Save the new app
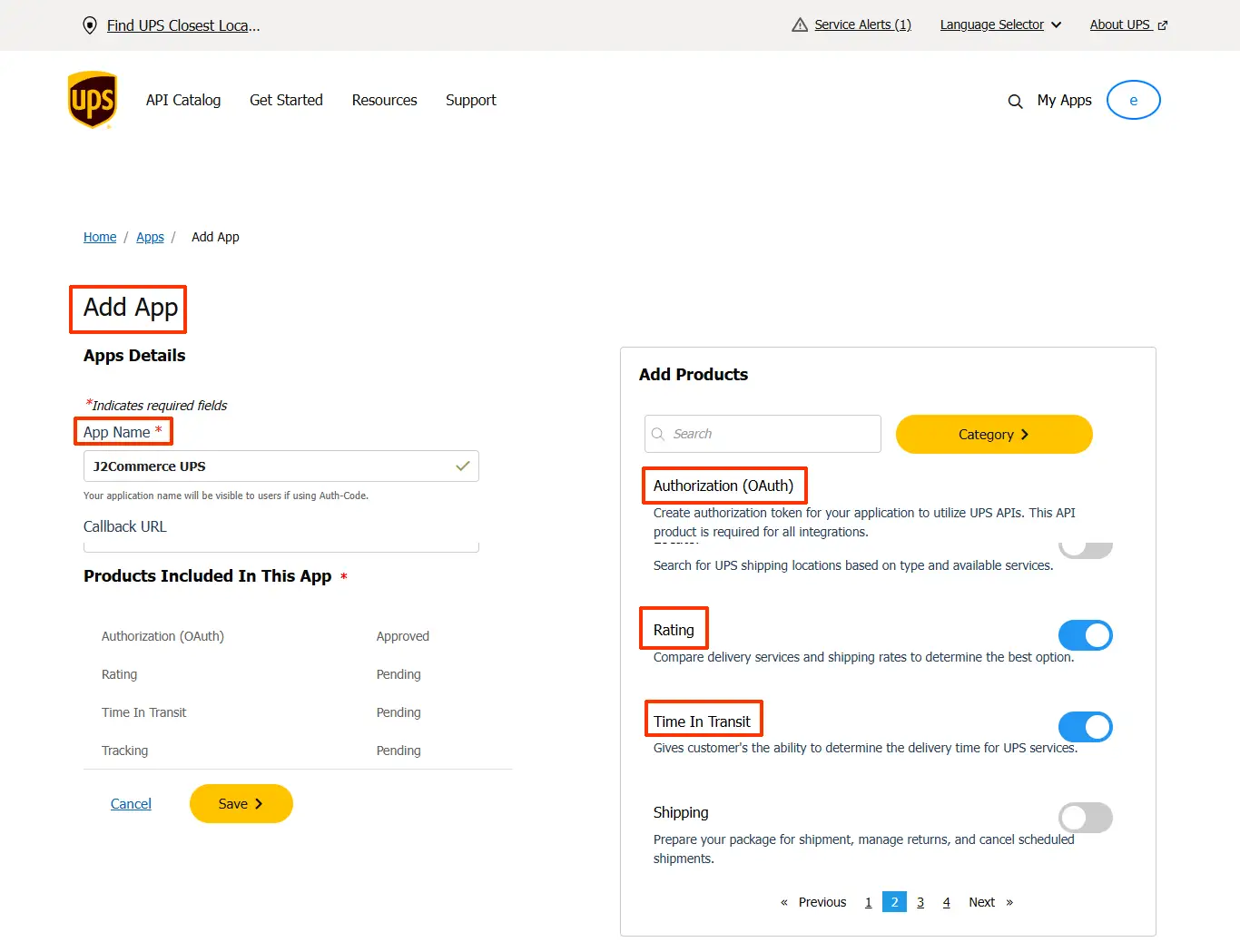Screen dimensions: 1240x952 (241, 803)
